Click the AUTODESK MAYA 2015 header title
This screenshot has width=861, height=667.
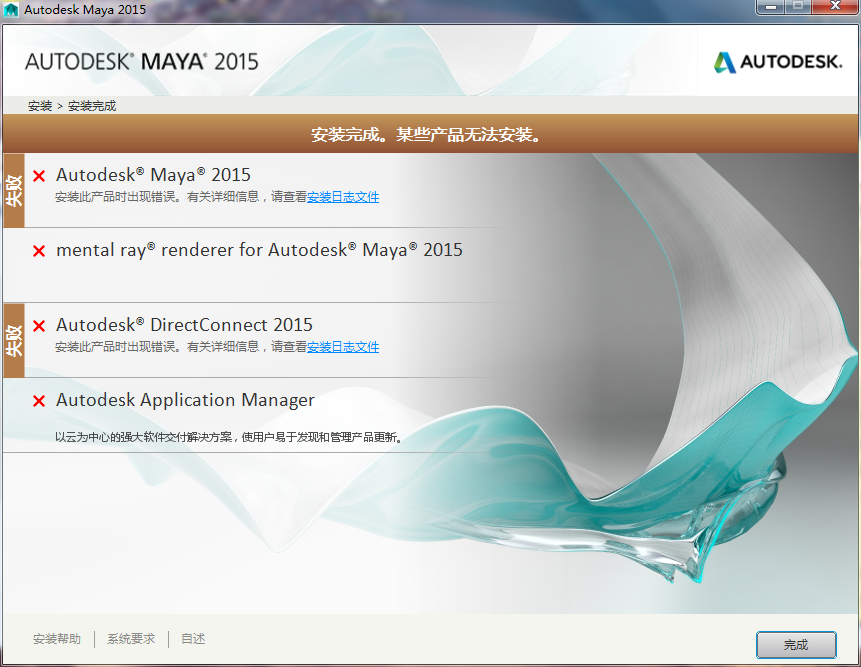(142, 61)
